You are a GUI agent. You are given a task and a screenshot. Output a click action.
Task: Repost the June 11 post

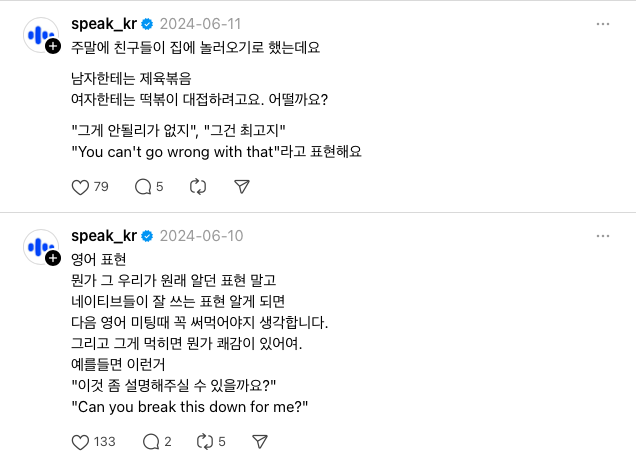click(x=197, y=186)
